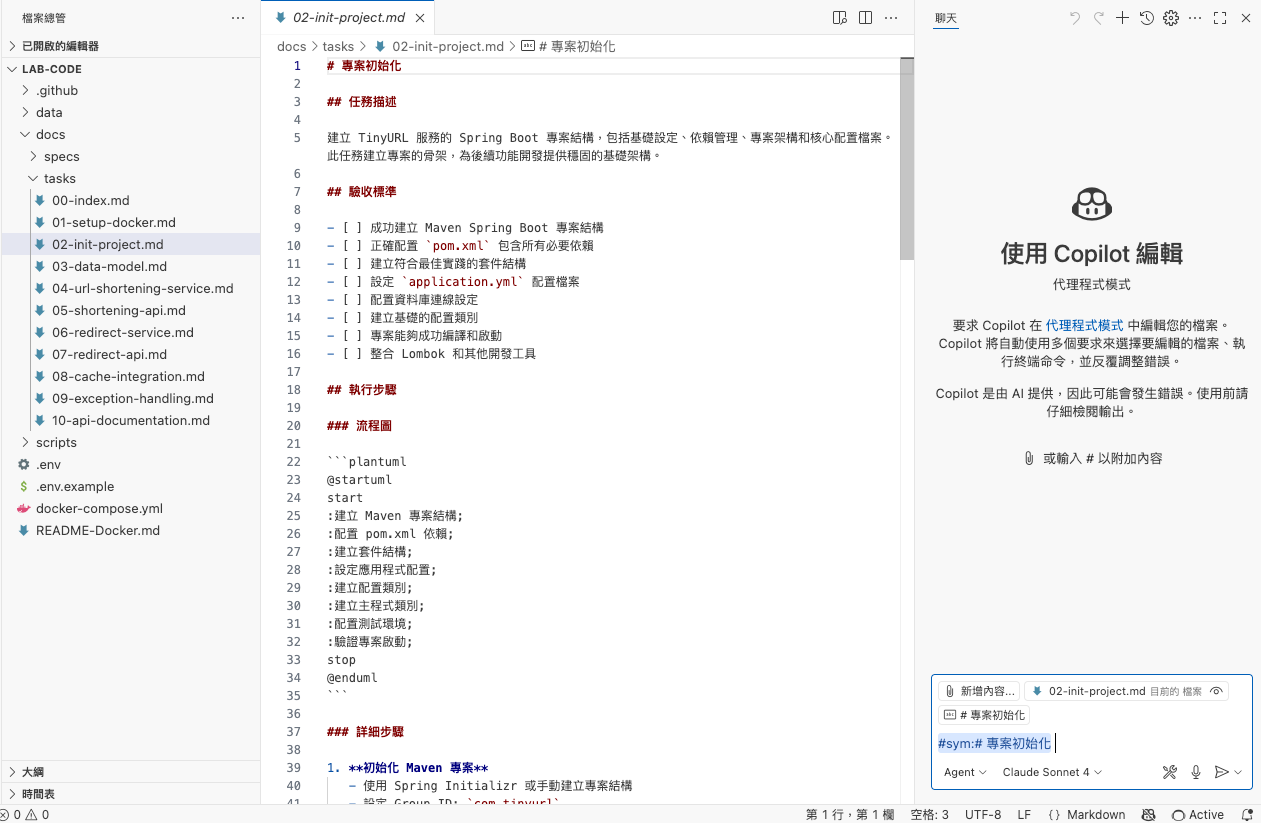
Task: Click the notification bell in status bar
Action: (x=1246, y=814)
